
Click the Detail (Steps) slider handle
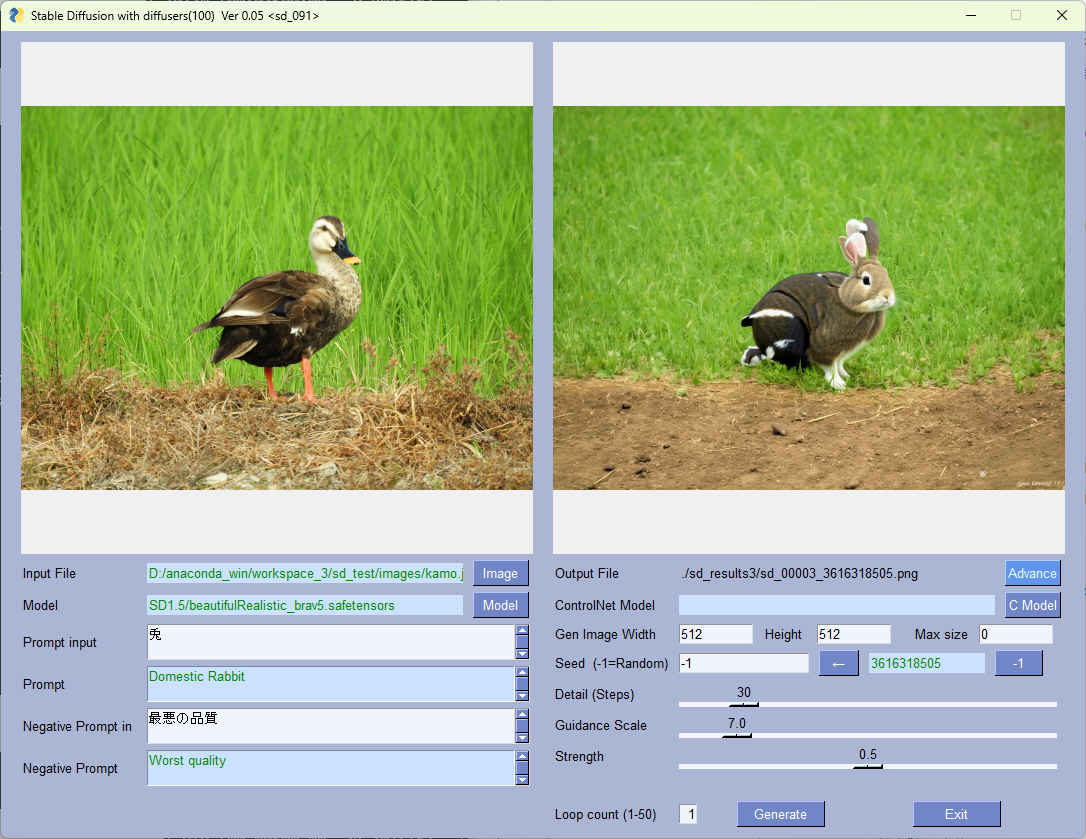click(743, 704)
